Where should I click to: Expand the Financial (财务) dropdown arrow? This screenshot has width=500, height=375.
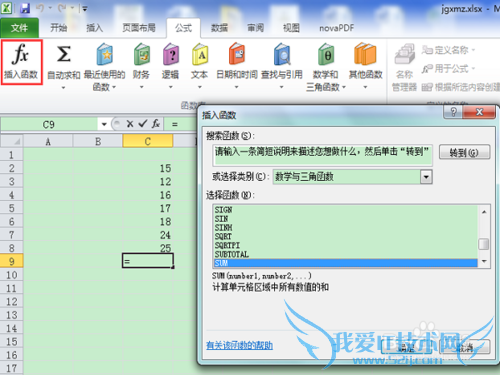click(142, 87)
